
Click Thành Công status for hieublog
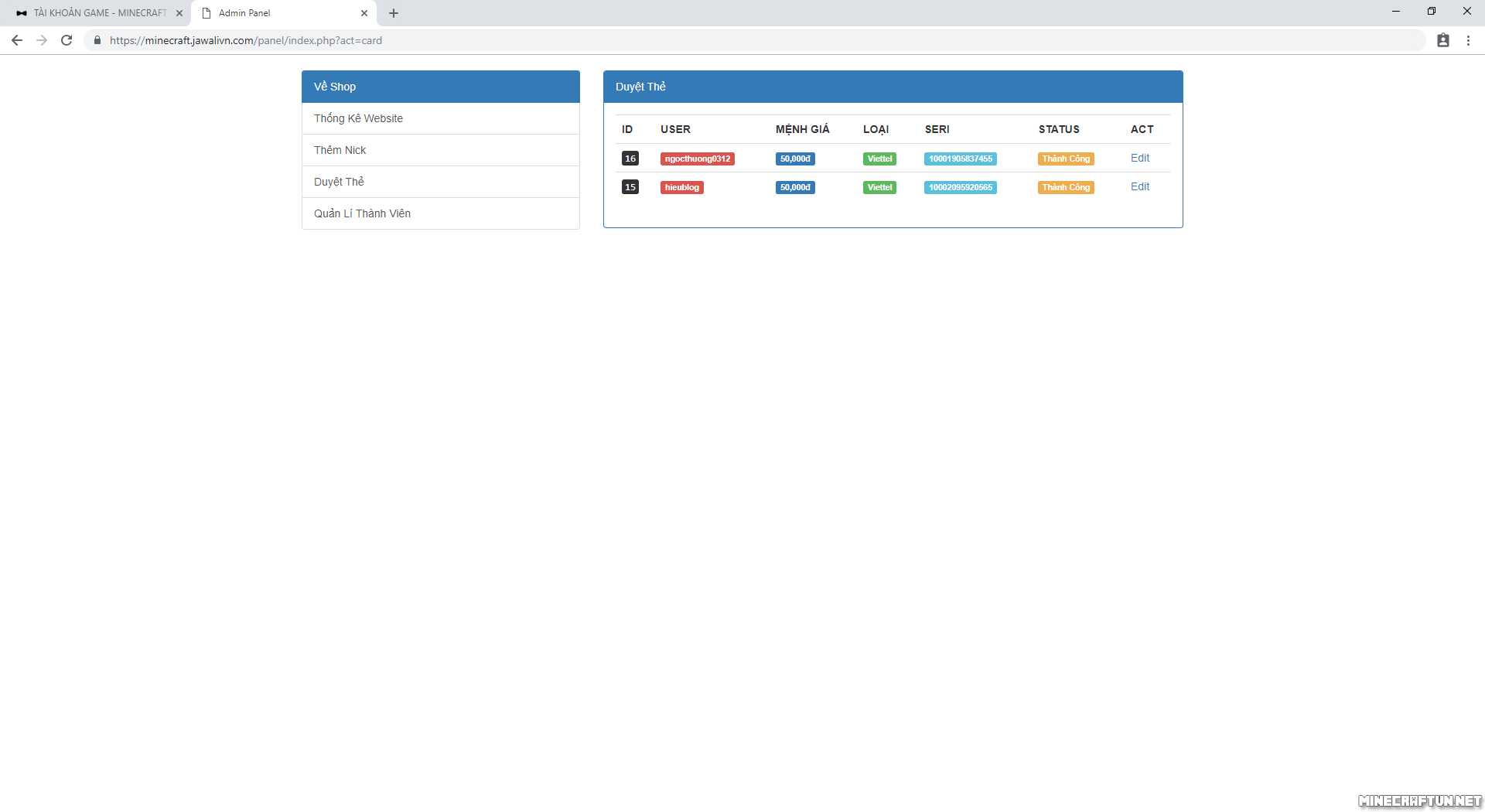click(1066, 187)
